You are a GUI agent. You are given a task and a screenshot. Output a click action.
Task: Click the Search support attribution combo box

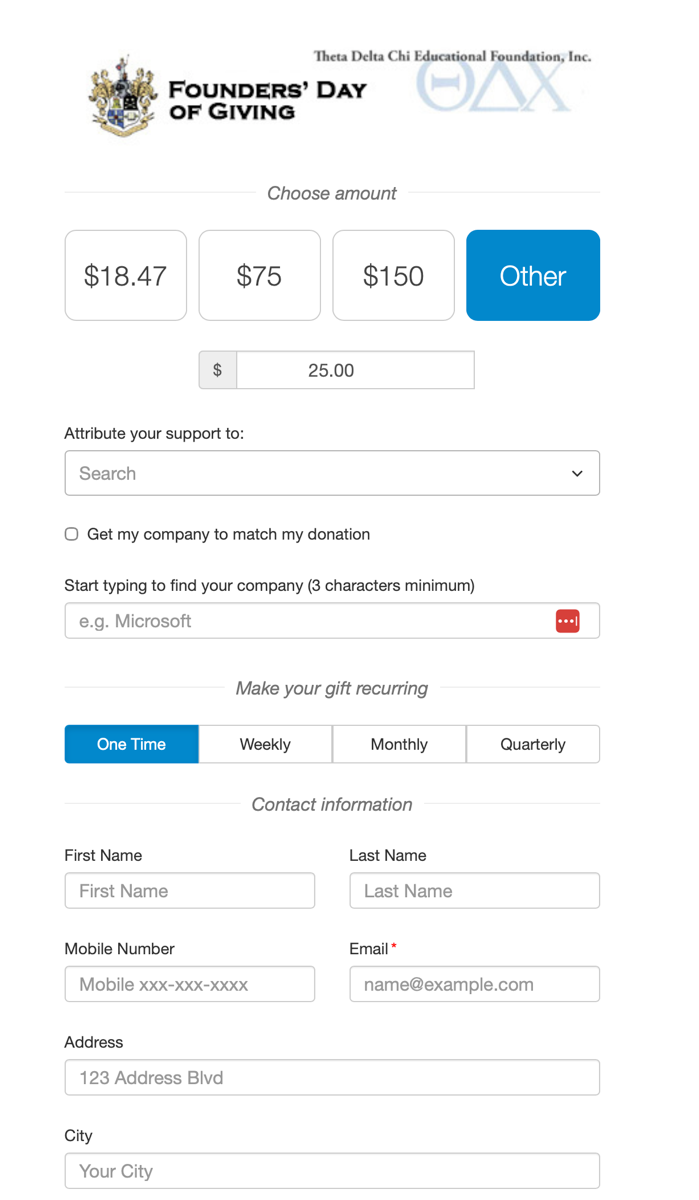click(332, 473)
